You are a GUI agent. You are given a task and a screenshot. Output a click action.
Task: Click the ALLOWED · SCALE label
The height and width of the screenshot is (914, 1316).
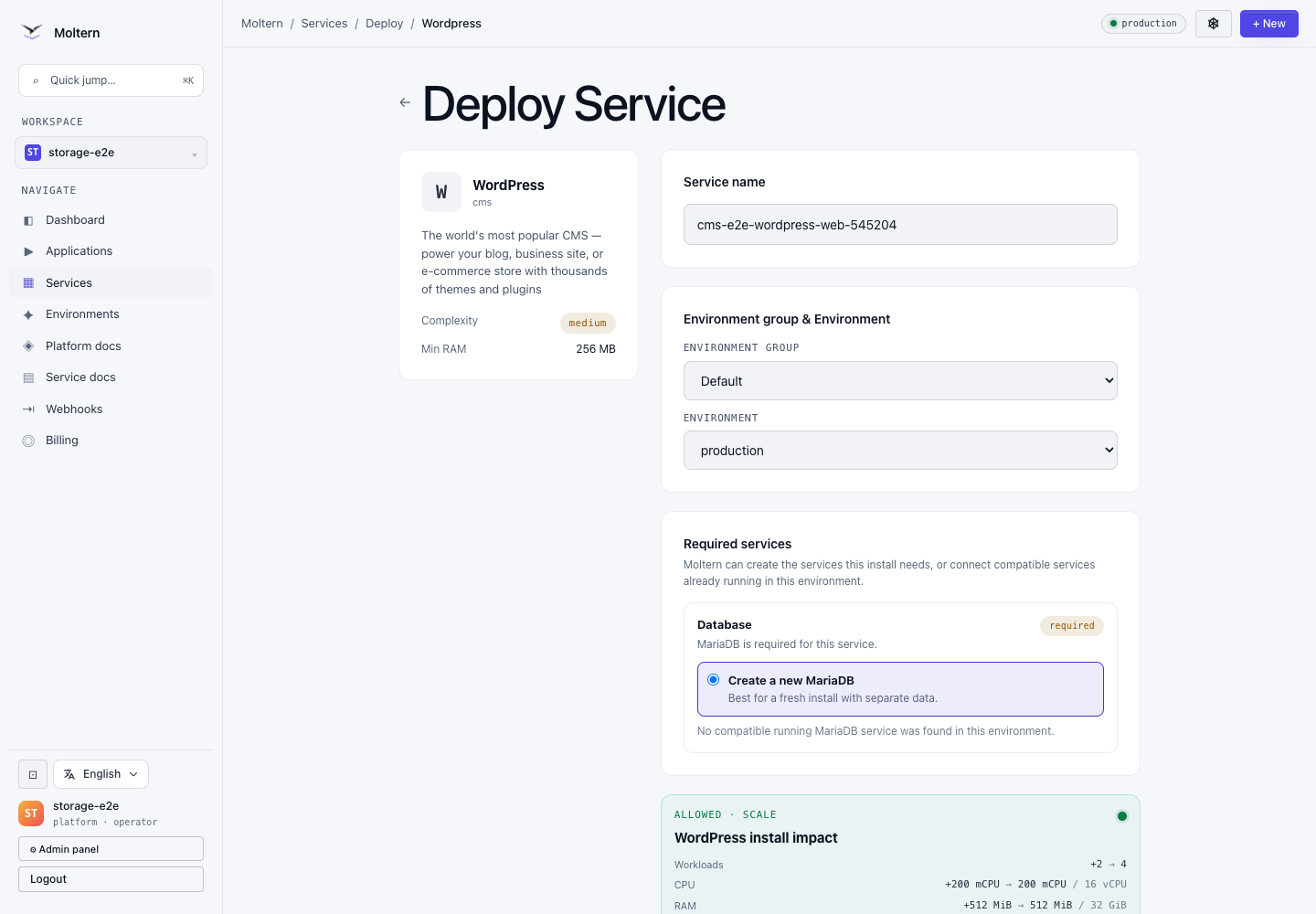tap(726, 815)
